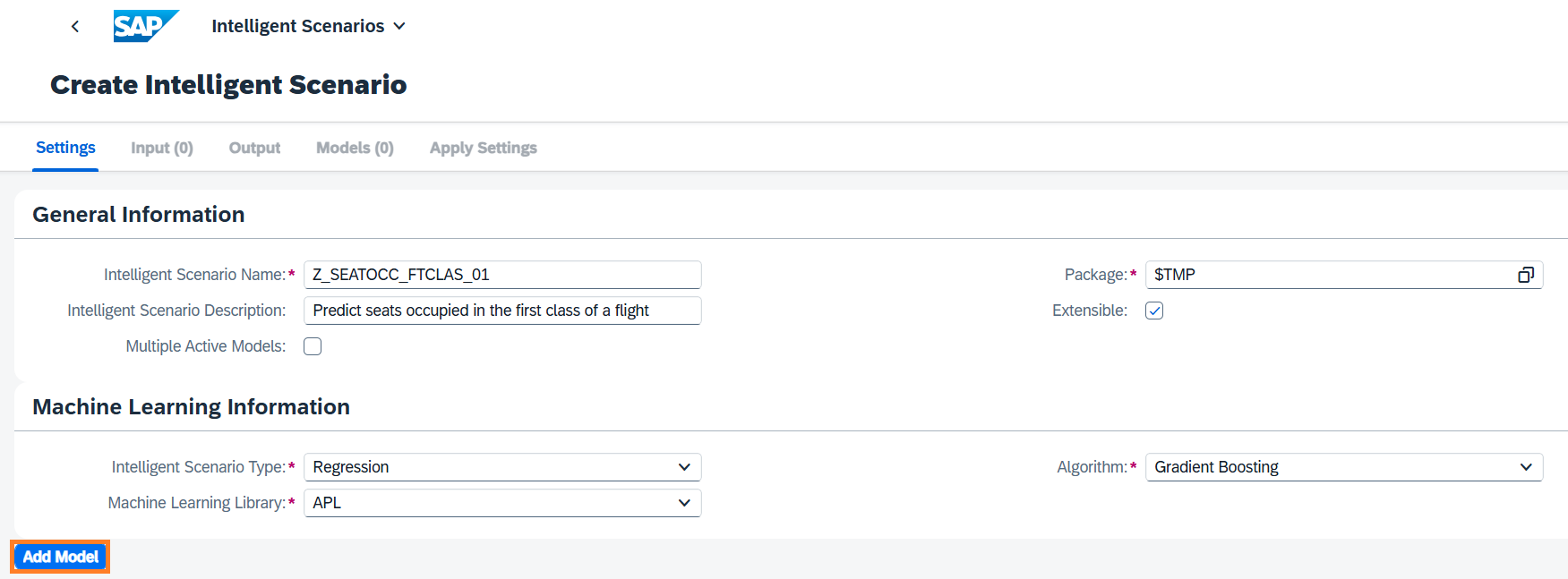Enable the Multiple Active Models checkbox
This screenshot has width=1568, height=579.
(x=313, y=346)
